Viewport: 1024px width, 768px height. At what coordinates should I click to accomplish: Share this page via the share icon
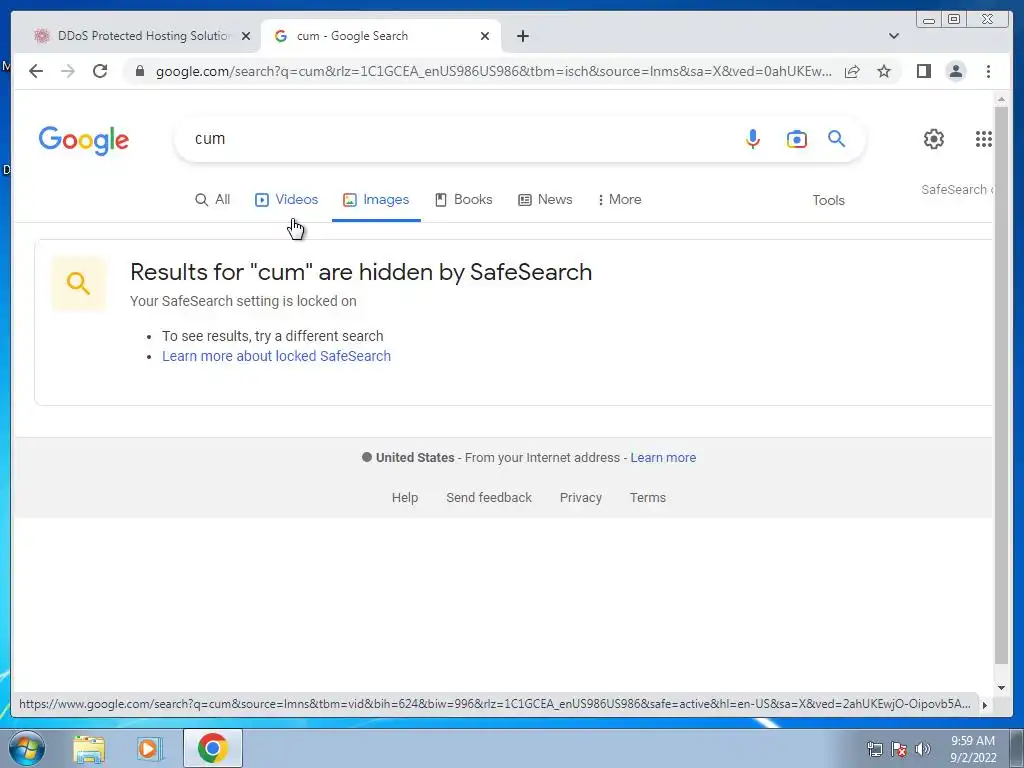[852, 71]
